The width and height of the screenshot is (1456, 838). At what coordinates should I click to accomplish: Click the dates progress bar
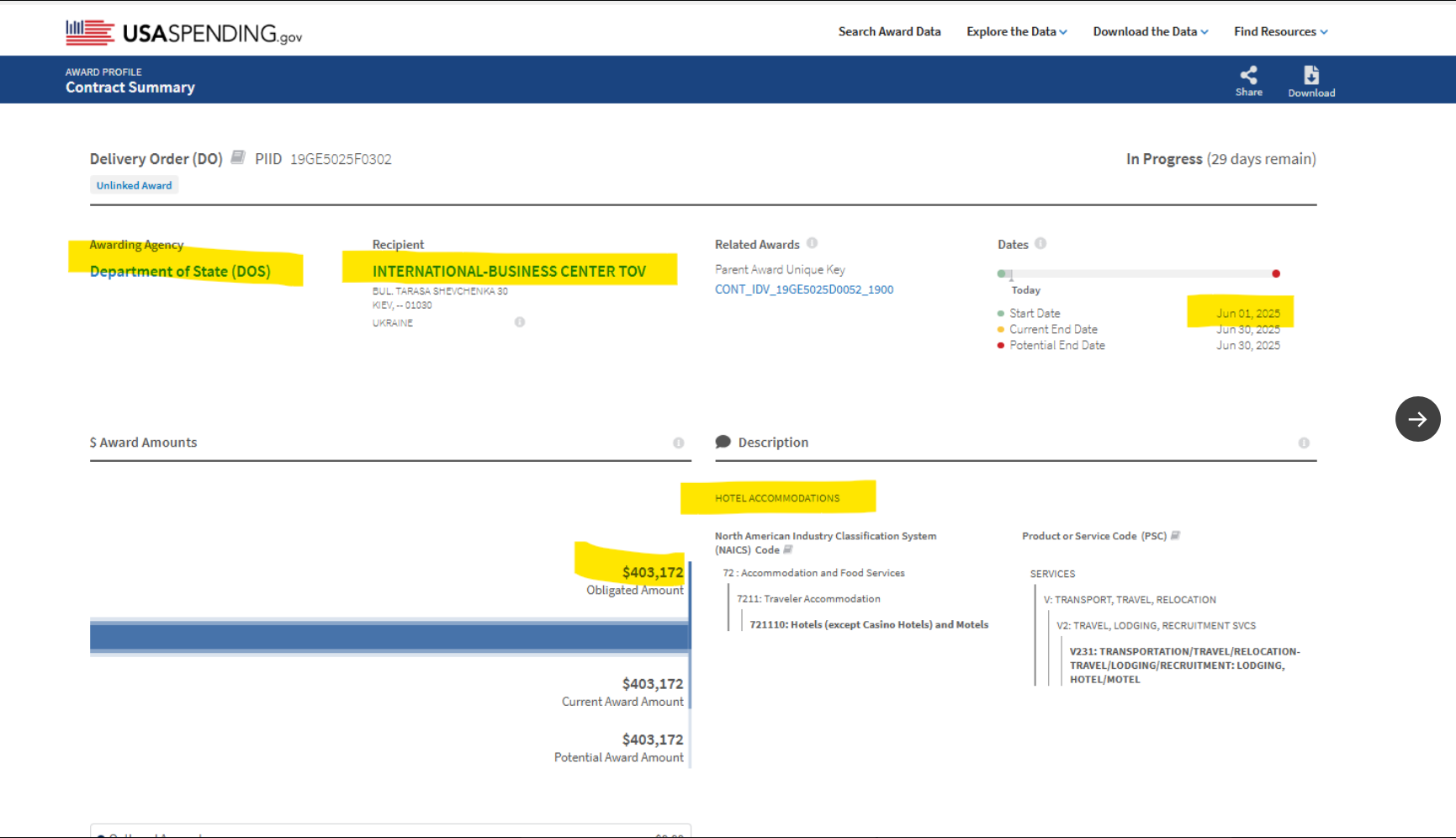[x=1140, y=273]
